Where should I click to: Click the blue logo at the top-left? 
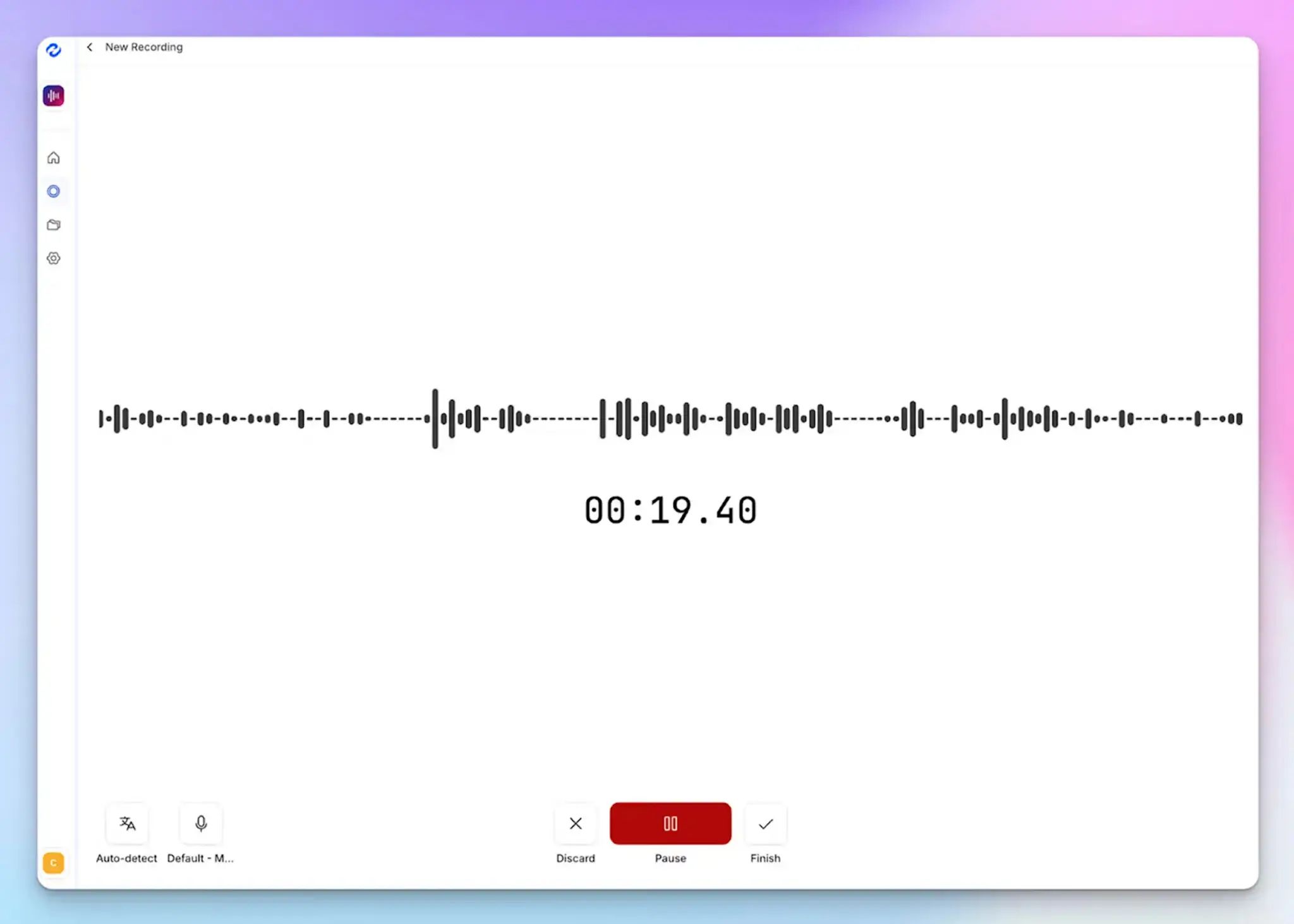pyautogui.click(x=54, y=51)
